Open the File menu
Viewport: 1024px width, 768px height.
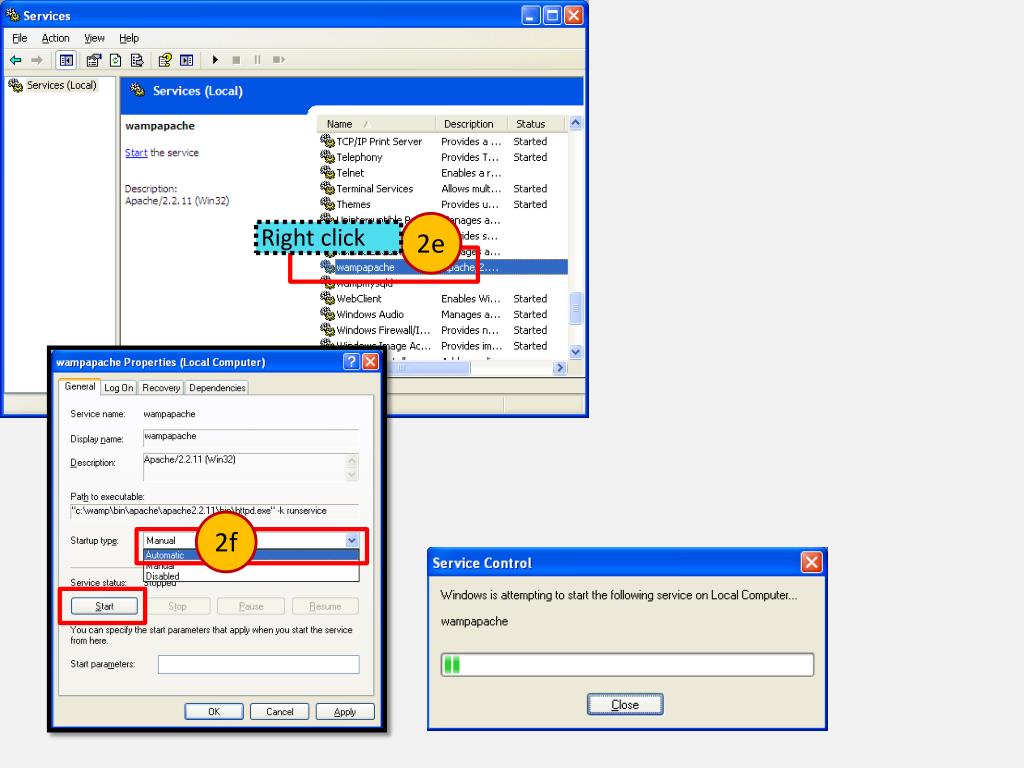(20, 38)
